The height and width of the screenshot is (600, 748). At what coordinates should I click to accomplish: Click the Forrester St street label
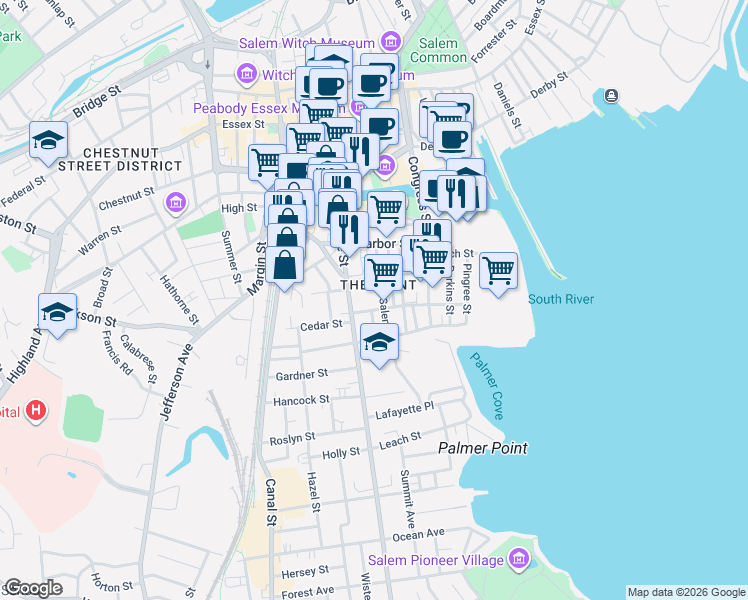click(494, 41)
